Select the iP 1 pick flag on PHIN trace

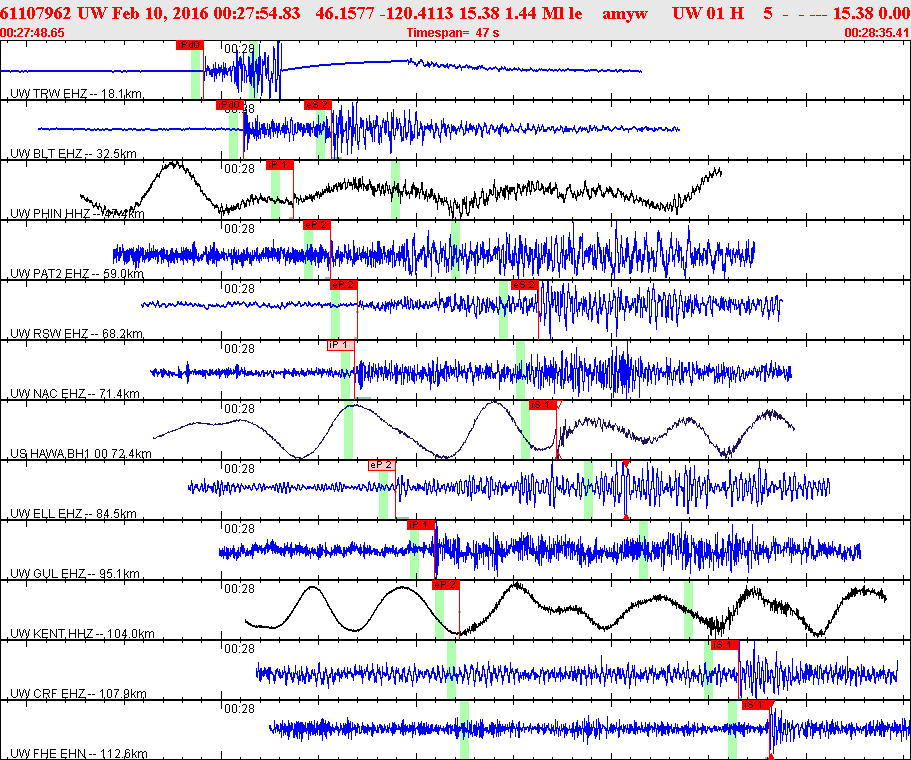click(x=280, y=165)
